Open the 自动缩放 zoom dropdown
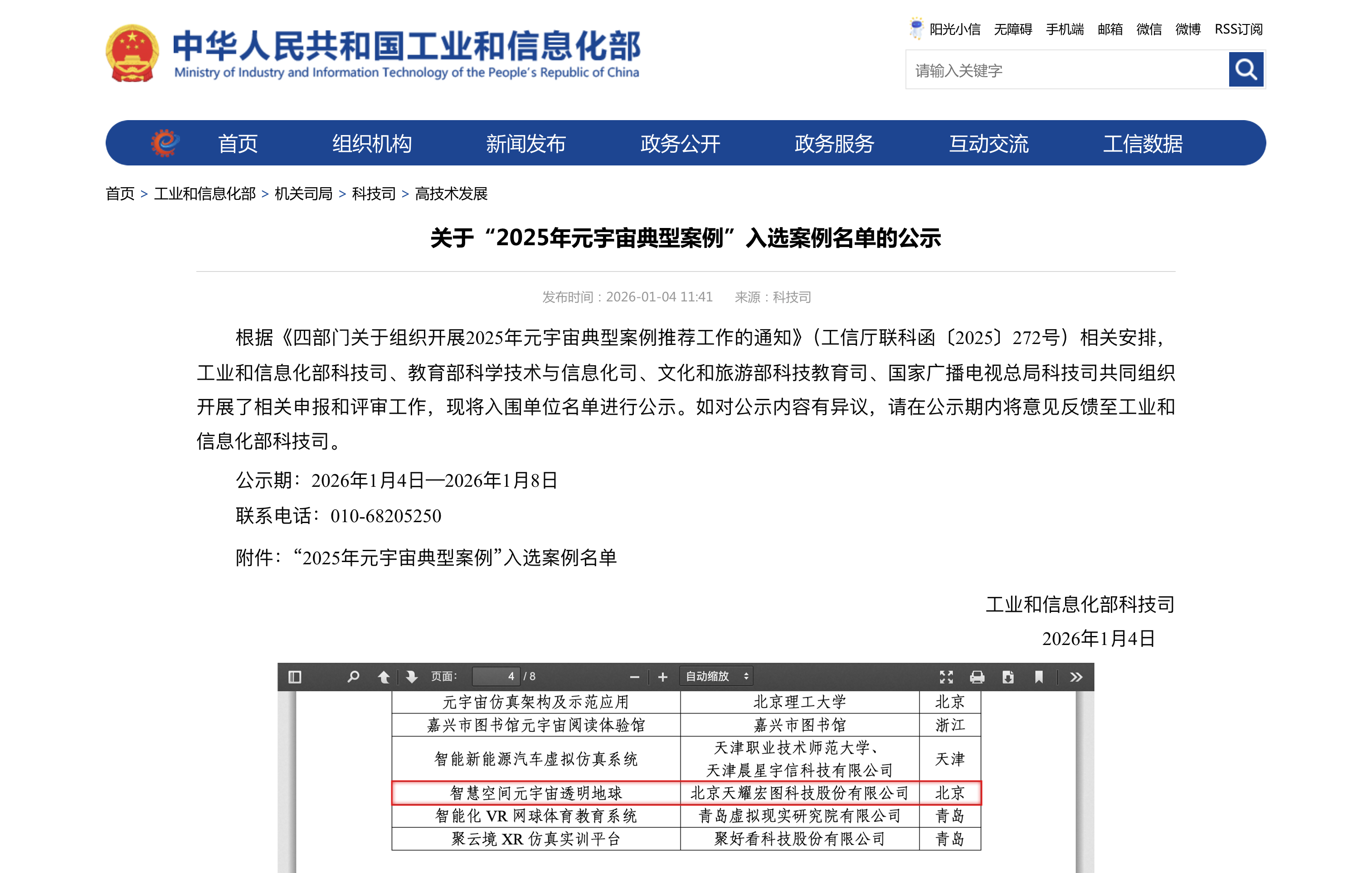The width and height of the screenshot is (1372, 873). 716,677
